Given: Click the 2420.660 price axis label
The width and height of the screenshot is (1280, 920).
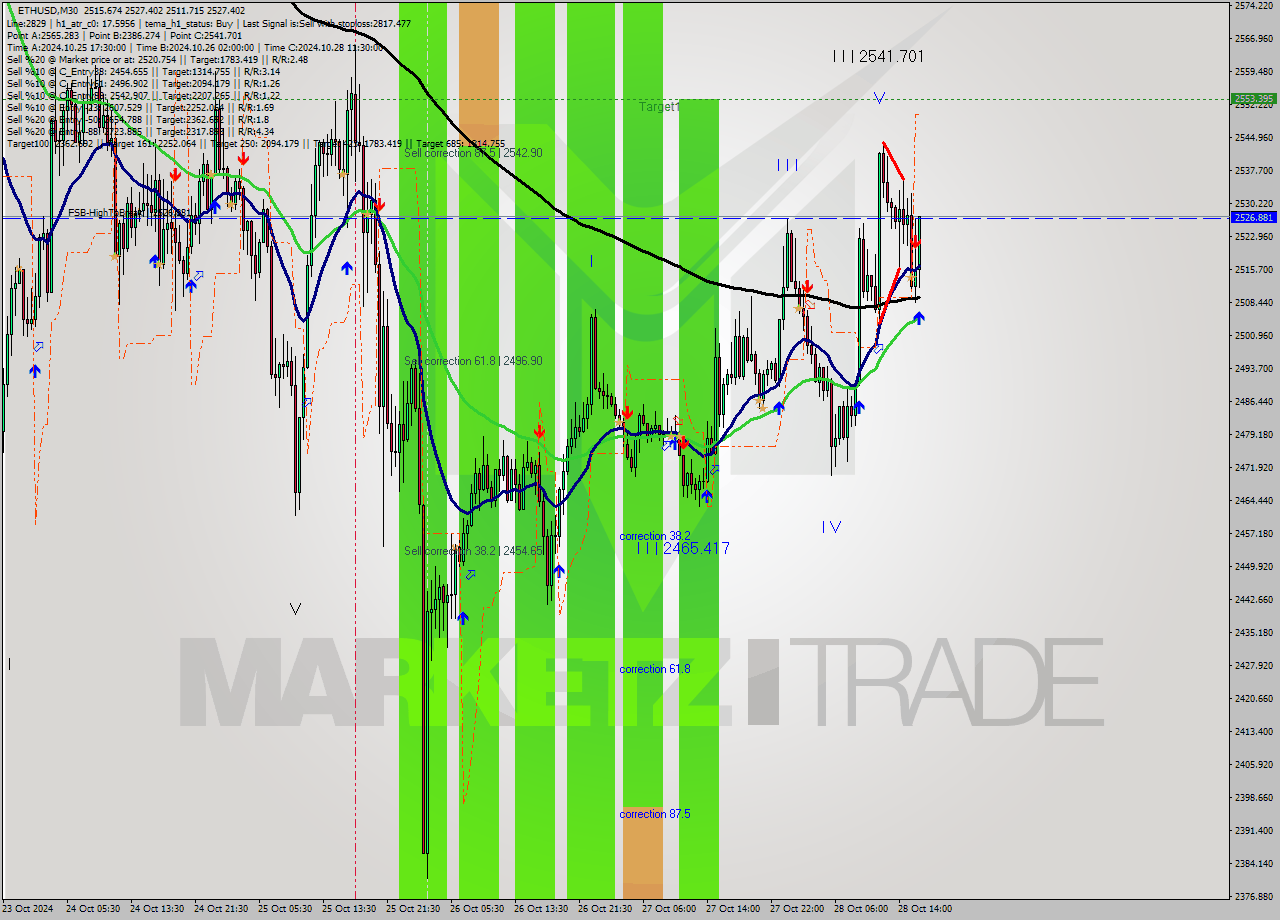Looking at the screenshot, I should pos(1253,698).
